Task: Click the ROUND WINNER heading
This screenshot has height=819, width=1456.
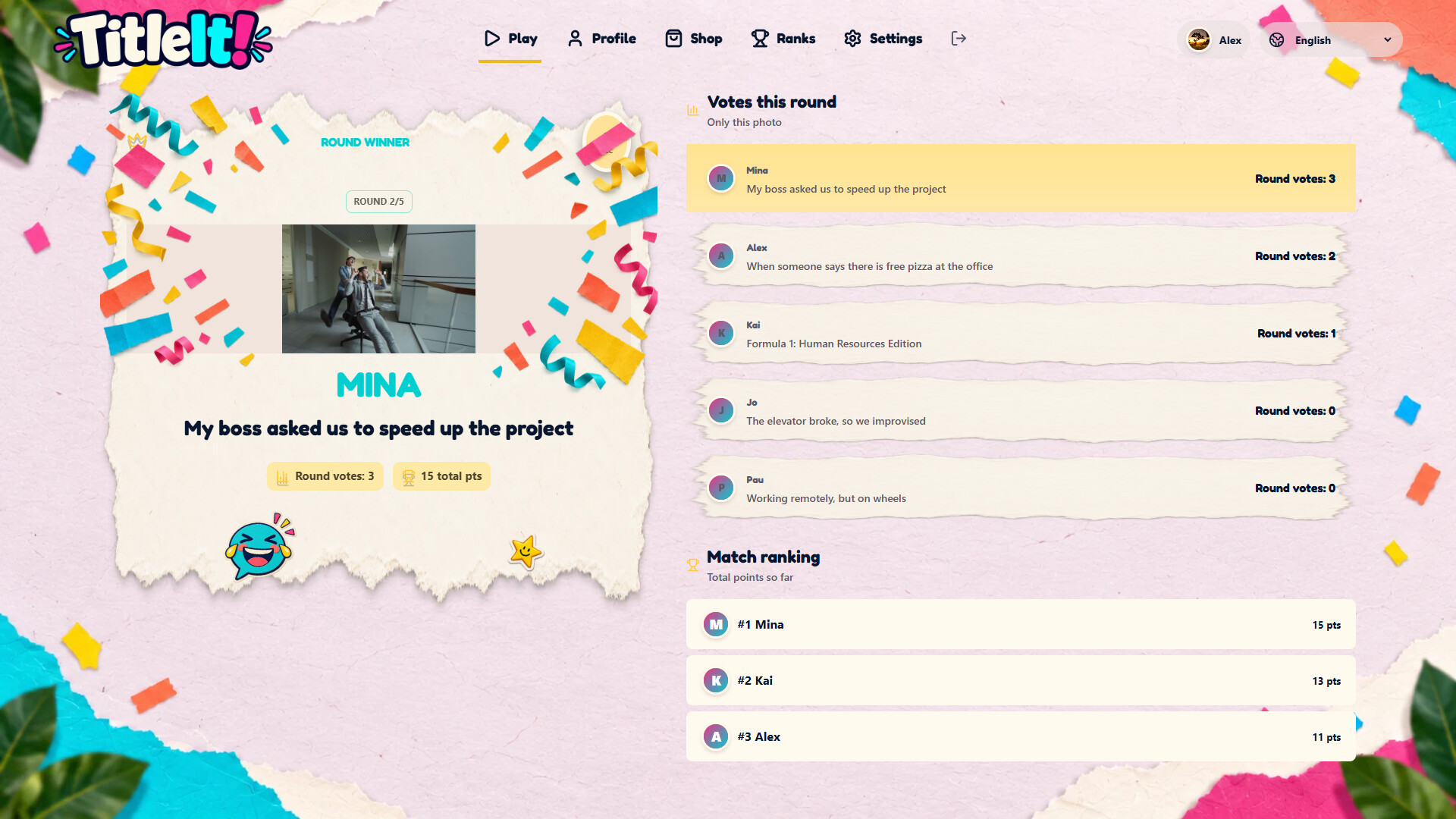Action: click(x=365, y=143)
